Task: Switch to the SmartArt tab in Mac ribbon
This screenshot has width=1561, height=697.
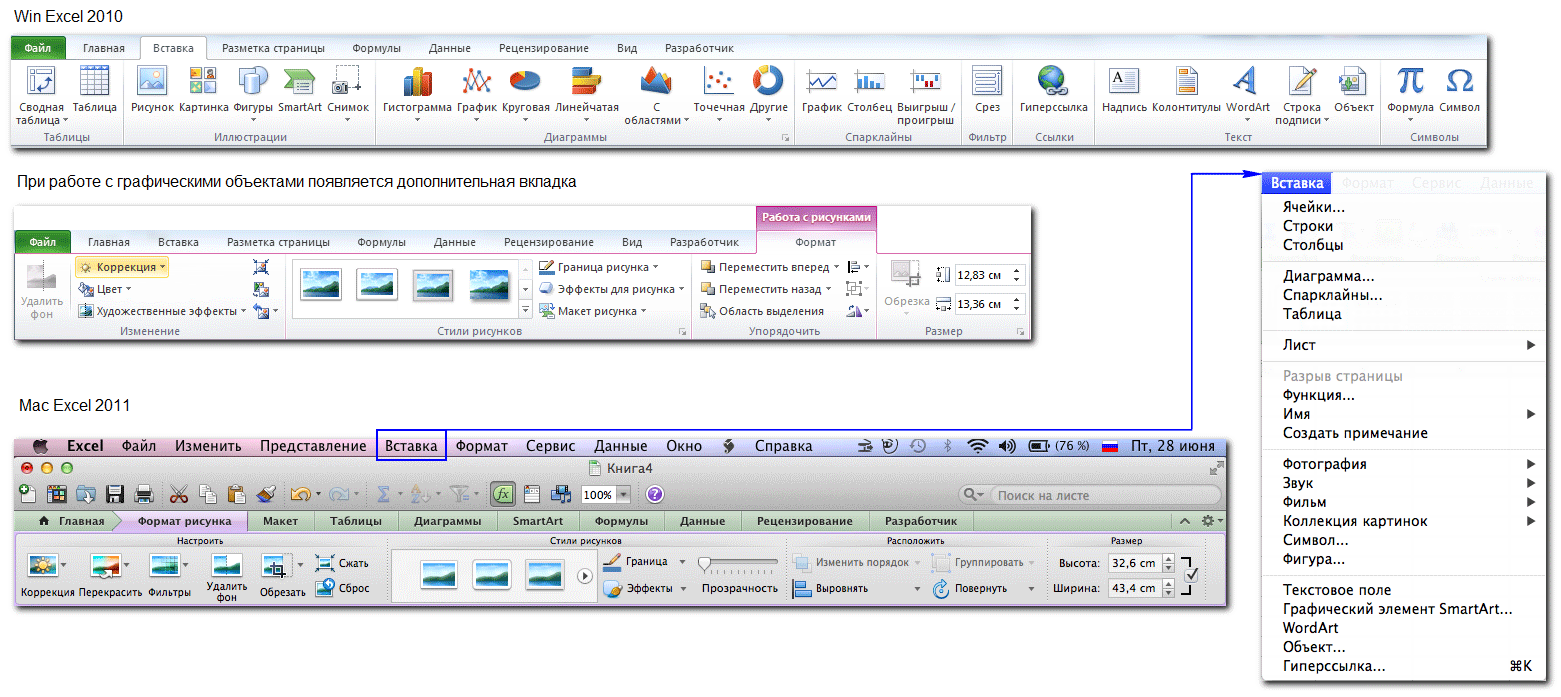Action: point(538,521)
